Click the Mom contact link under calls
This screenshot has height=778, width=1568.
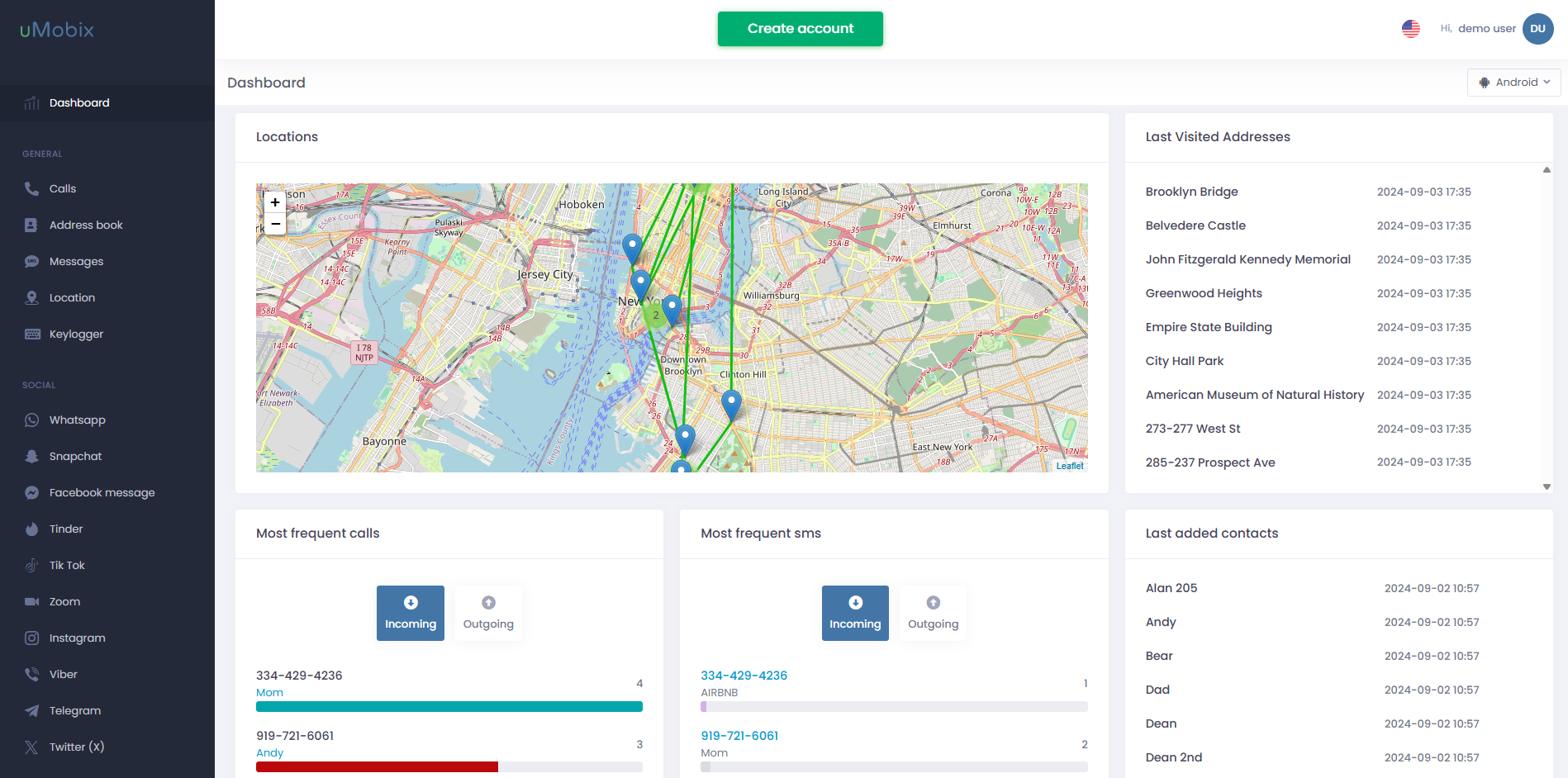pos(269,693)
